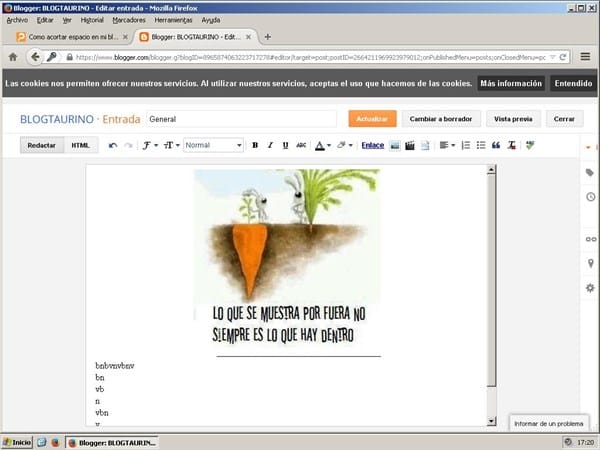600x450 pixels.
Task: Open the font family picker
Action: [150, 145]
